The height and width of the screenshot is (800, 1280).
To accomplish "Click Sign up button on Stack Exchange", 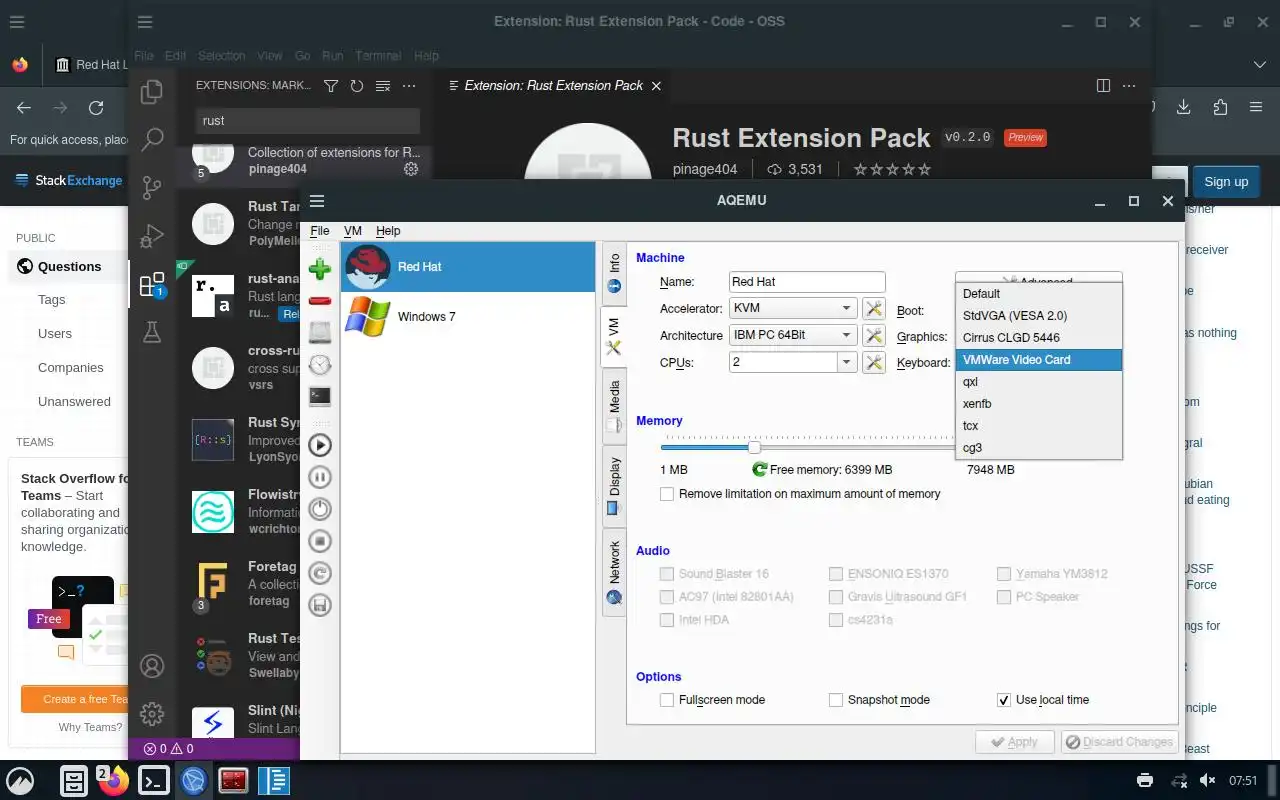I will pos(1226,182).
